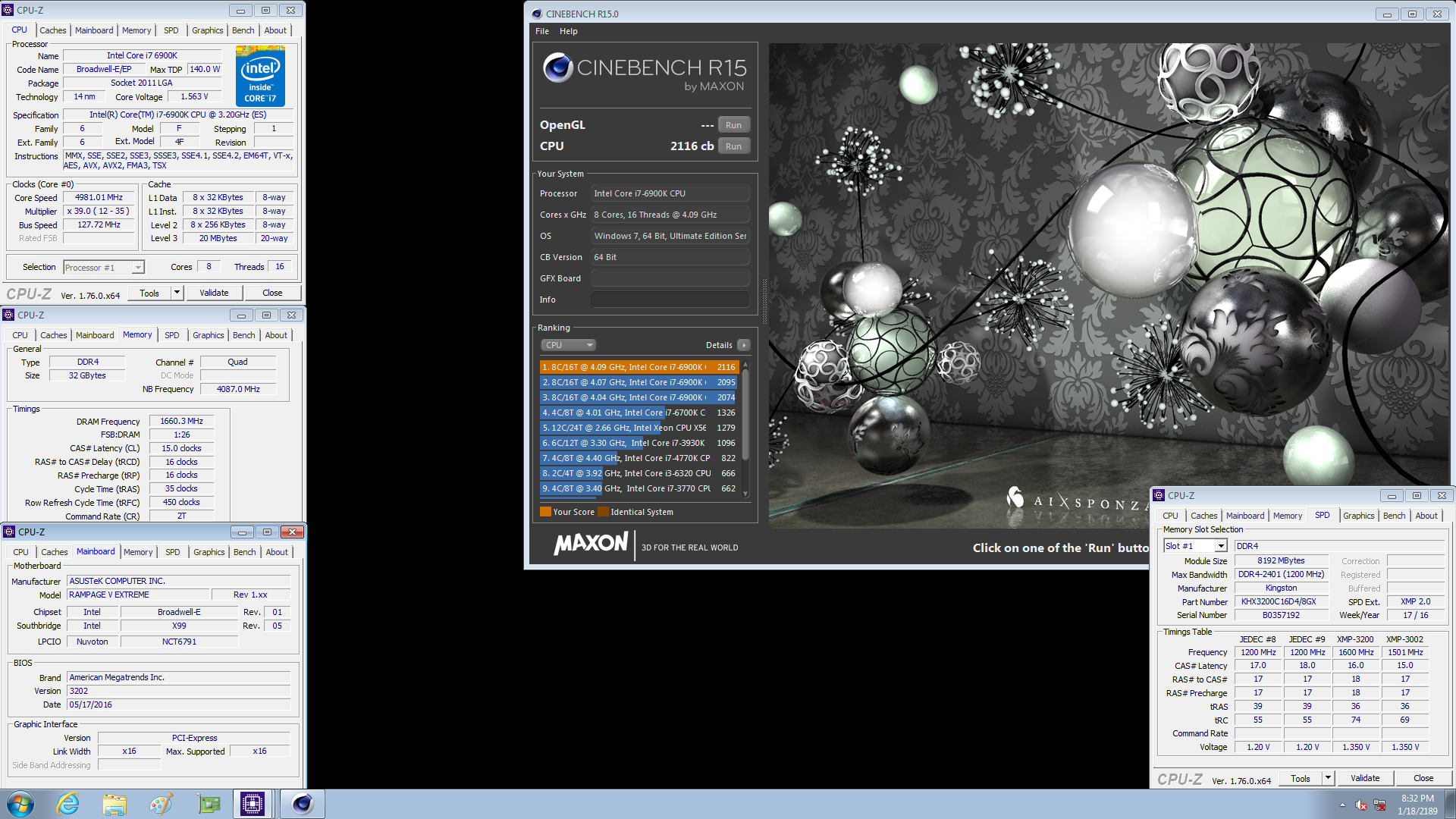The height and width of the screenshot is (819, 1456).
Task: Open Windows Explorer folder icon in taskbar
Action: pos(115,804)
